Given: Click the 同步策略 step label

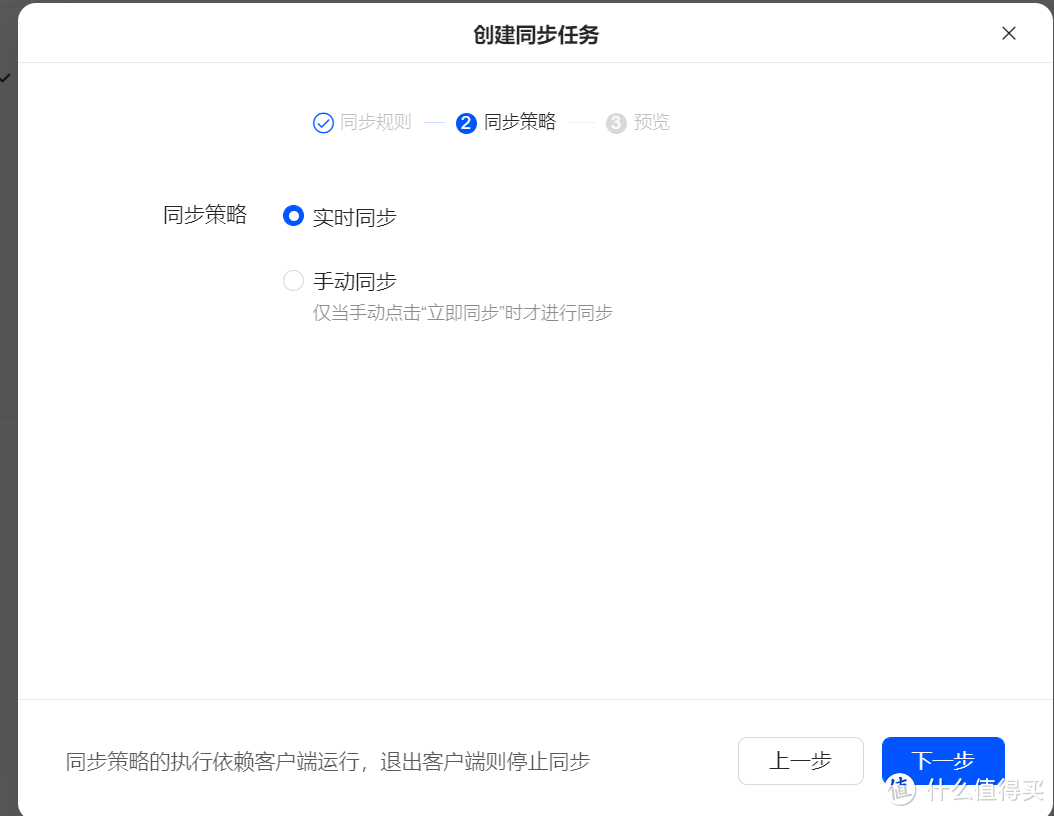Looking at the screenshot, I should coord(518,122).
